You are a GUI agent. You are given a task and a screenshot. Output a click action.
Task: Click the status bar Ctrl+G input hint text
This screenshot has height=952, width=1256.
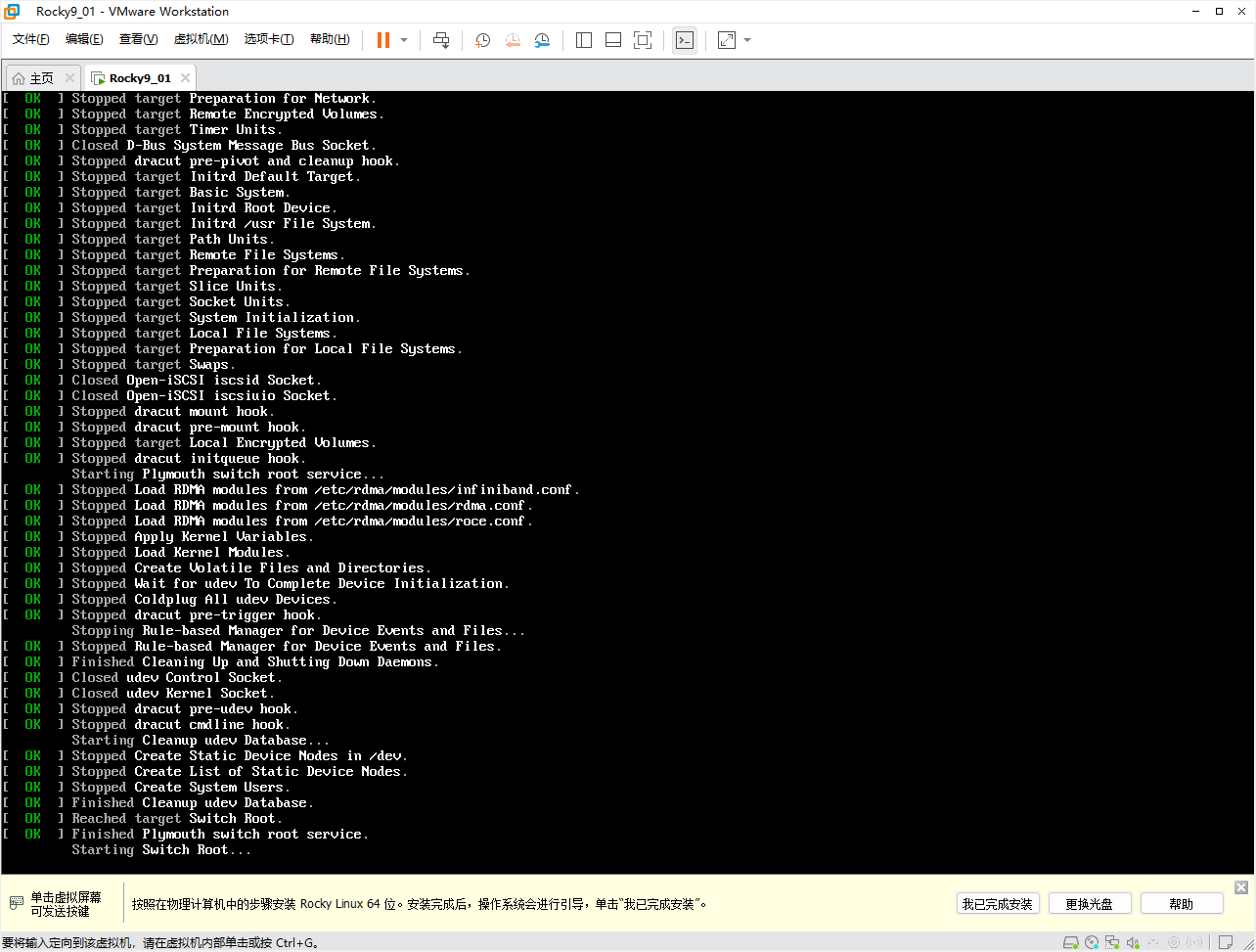pos(160,943)
